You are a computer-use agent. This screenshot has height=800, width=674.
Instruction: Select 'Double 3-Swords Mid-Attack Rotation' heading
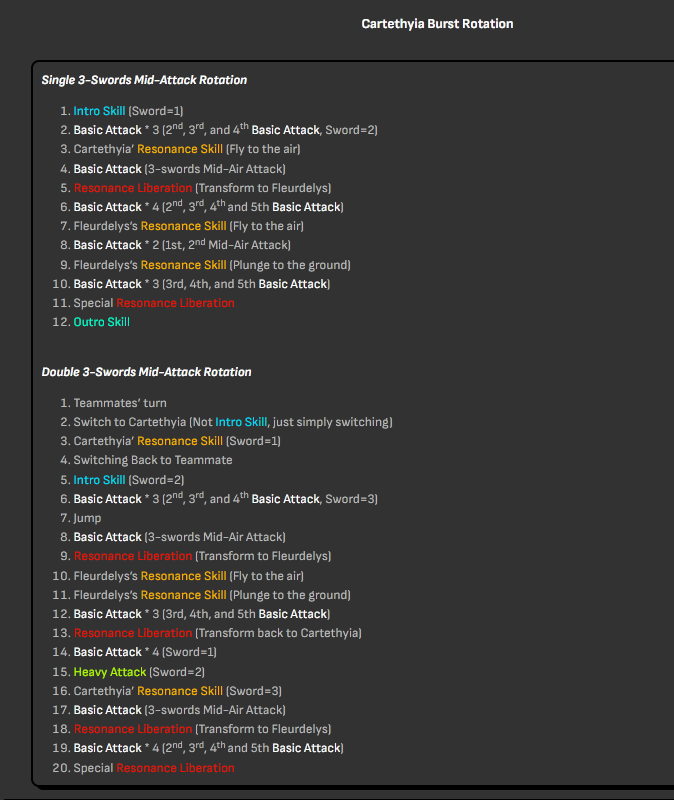pyautogui.click(x=146, y=372)
